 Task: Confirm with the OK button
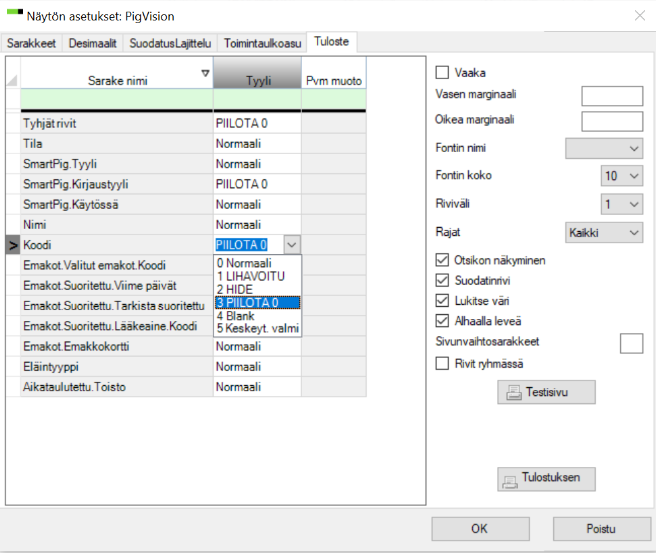(480, 529)
